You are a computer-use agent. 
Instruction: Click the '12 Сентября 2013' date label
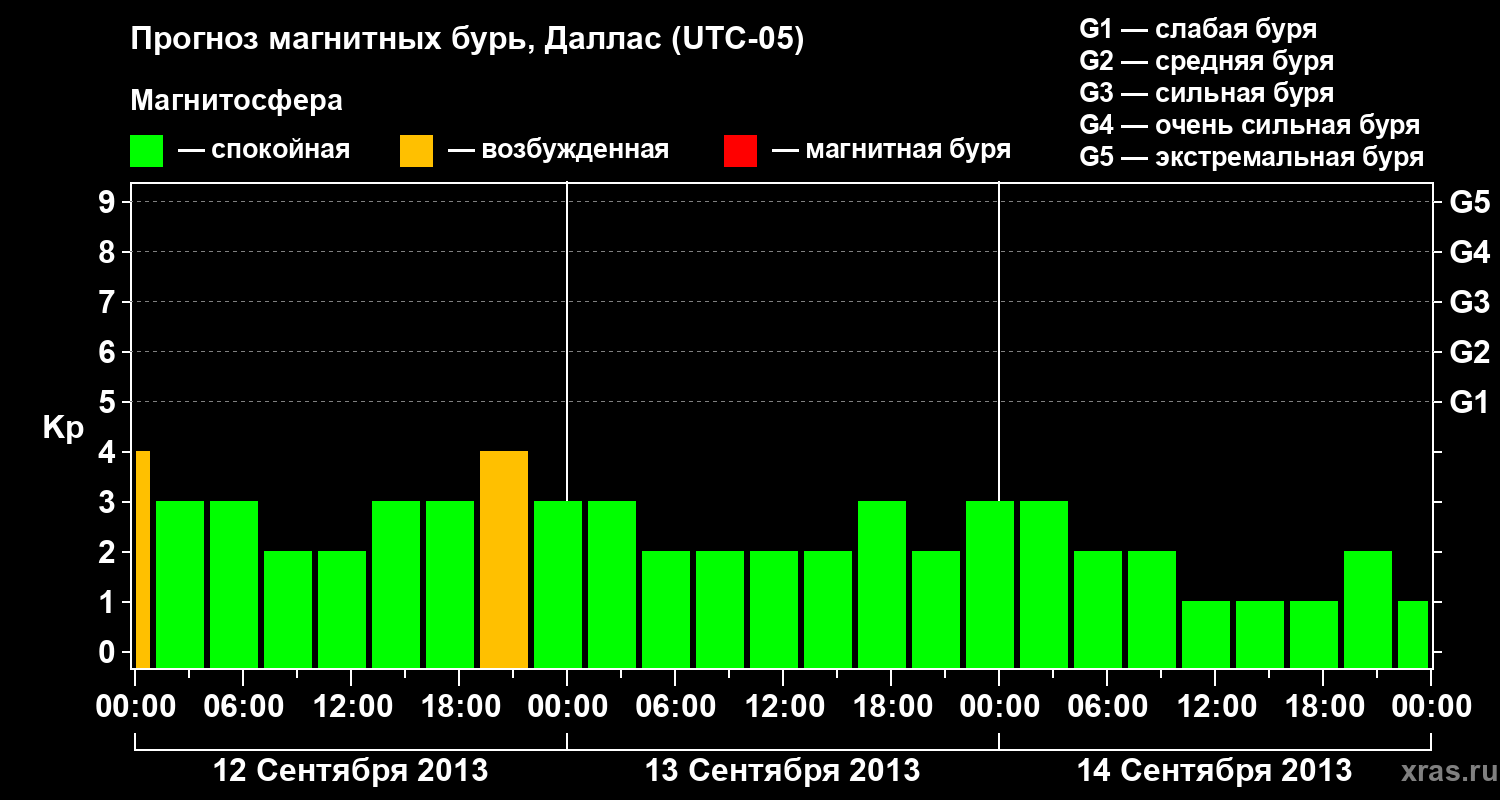[351, 771]
